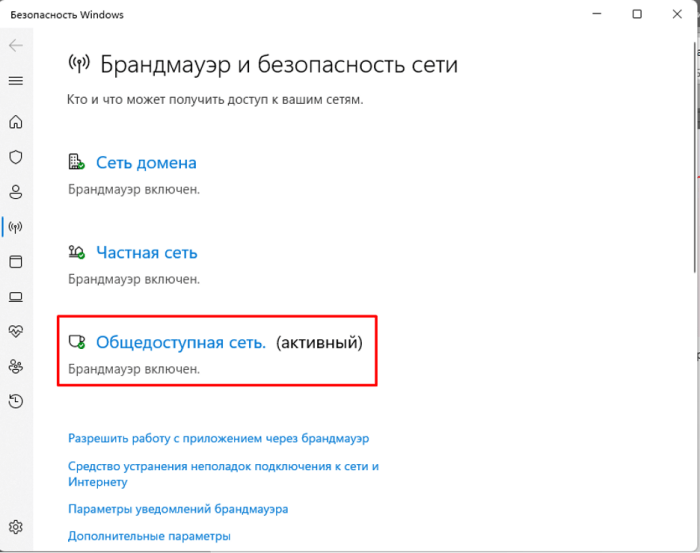Open Account protection person icon

coord(16,192)
